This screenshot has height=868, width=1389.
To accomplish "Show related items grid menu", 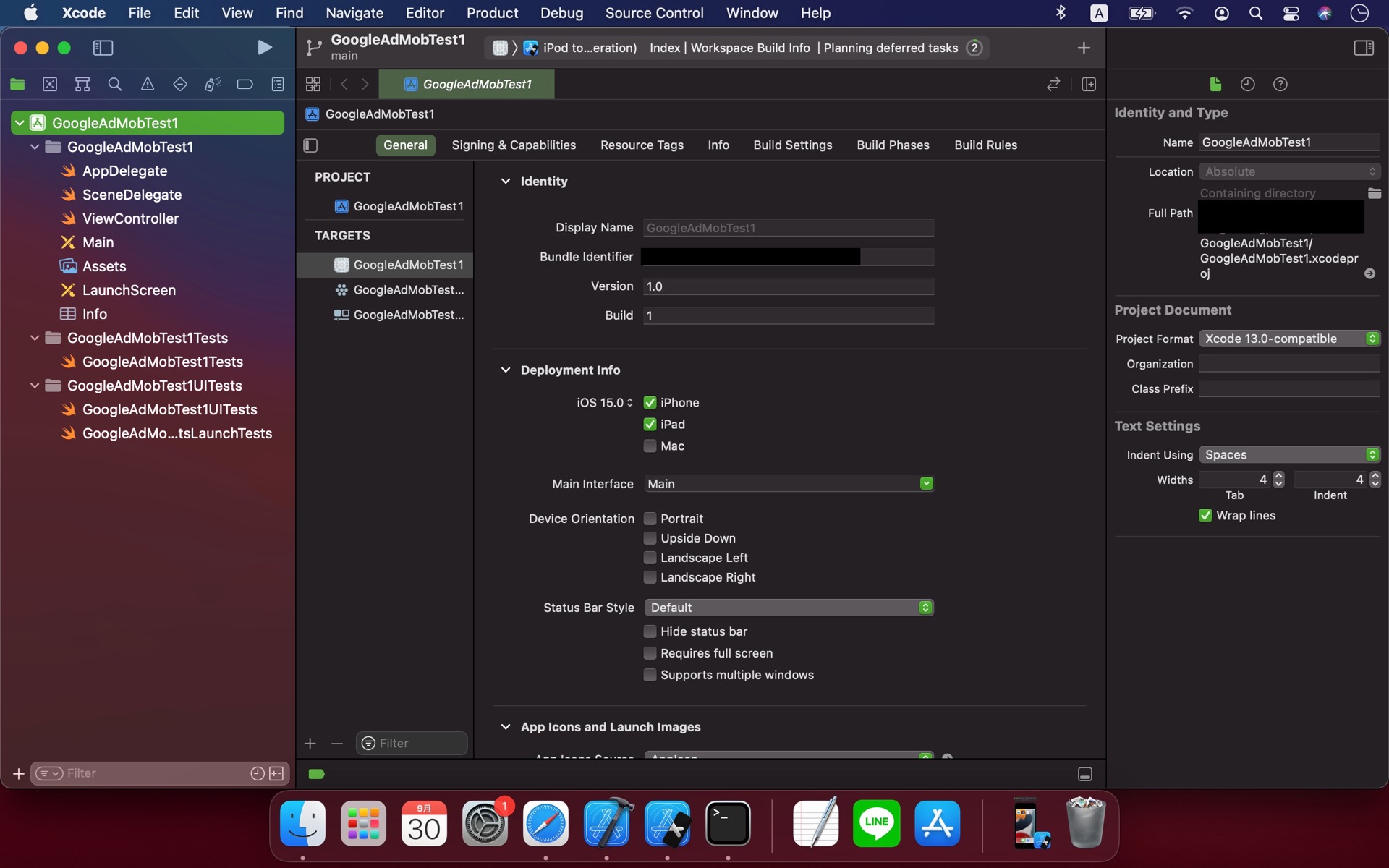I will coord(313,85).
